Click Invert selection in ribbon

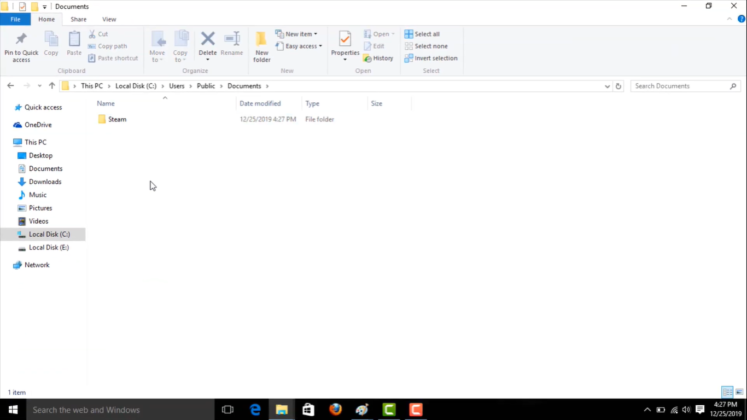tap(430, 58)
